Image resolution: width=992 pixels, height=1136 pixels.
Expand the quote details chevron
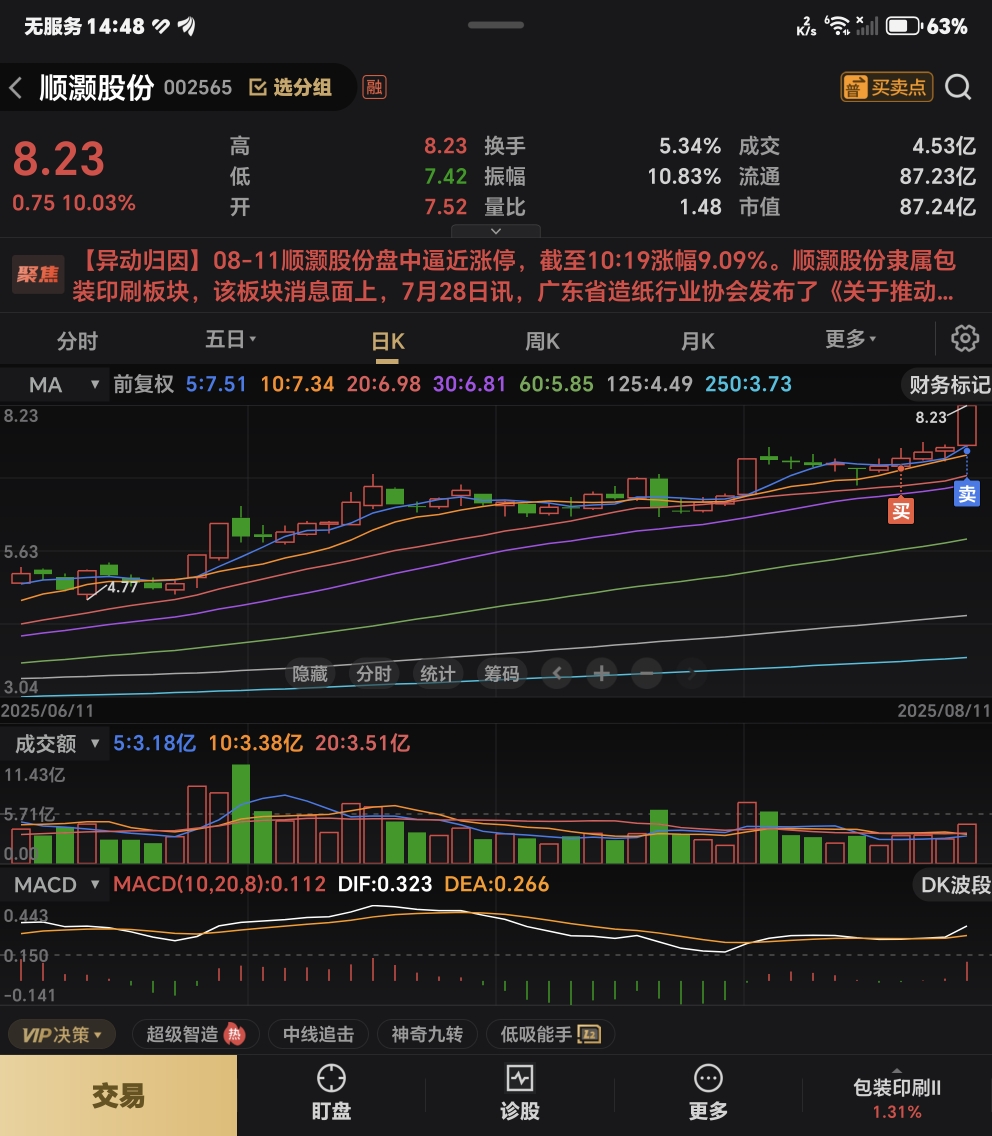coord(496,231)
